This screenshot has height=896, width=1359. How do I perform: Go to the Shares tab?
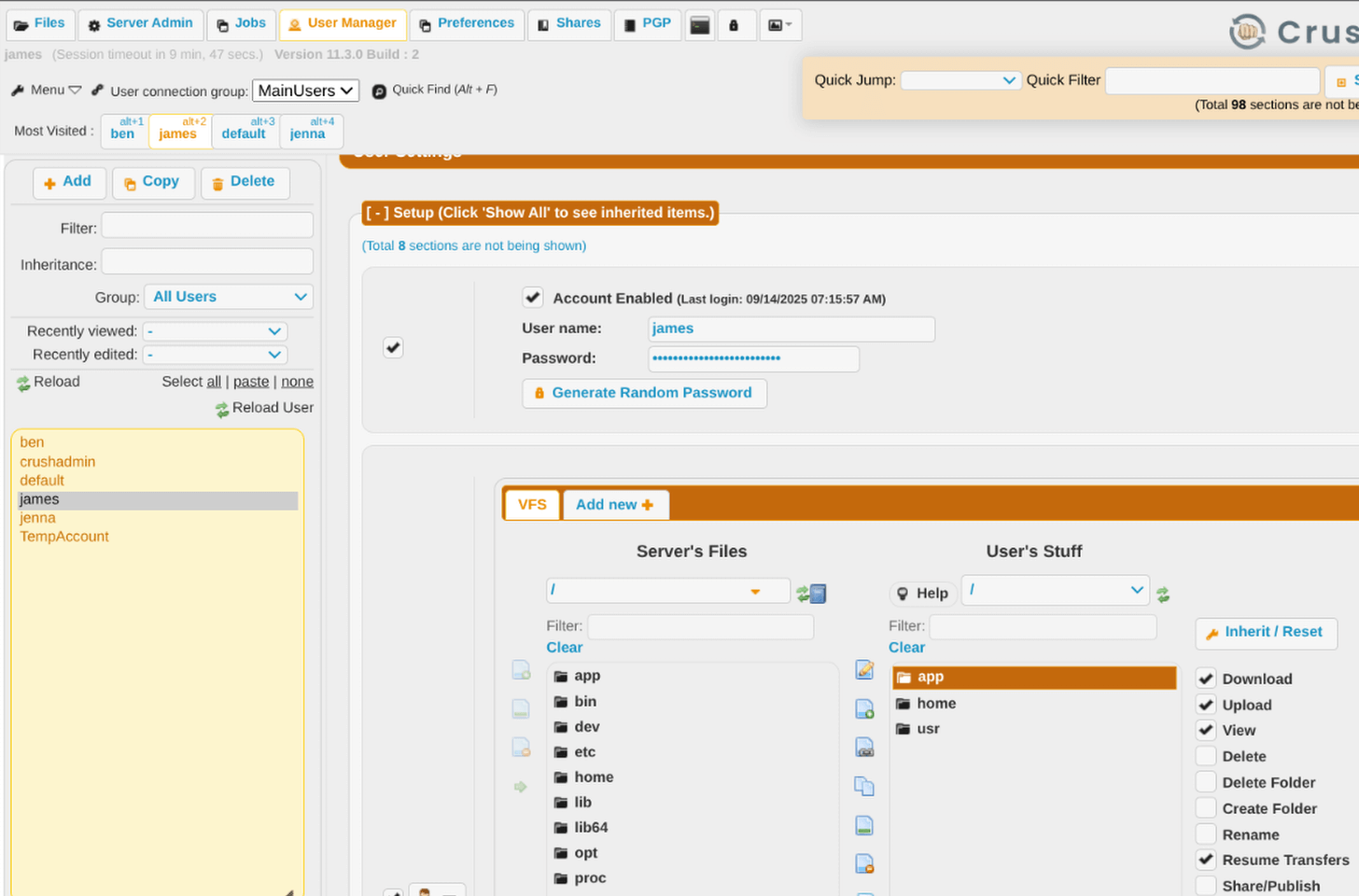(x=569, y=24)
